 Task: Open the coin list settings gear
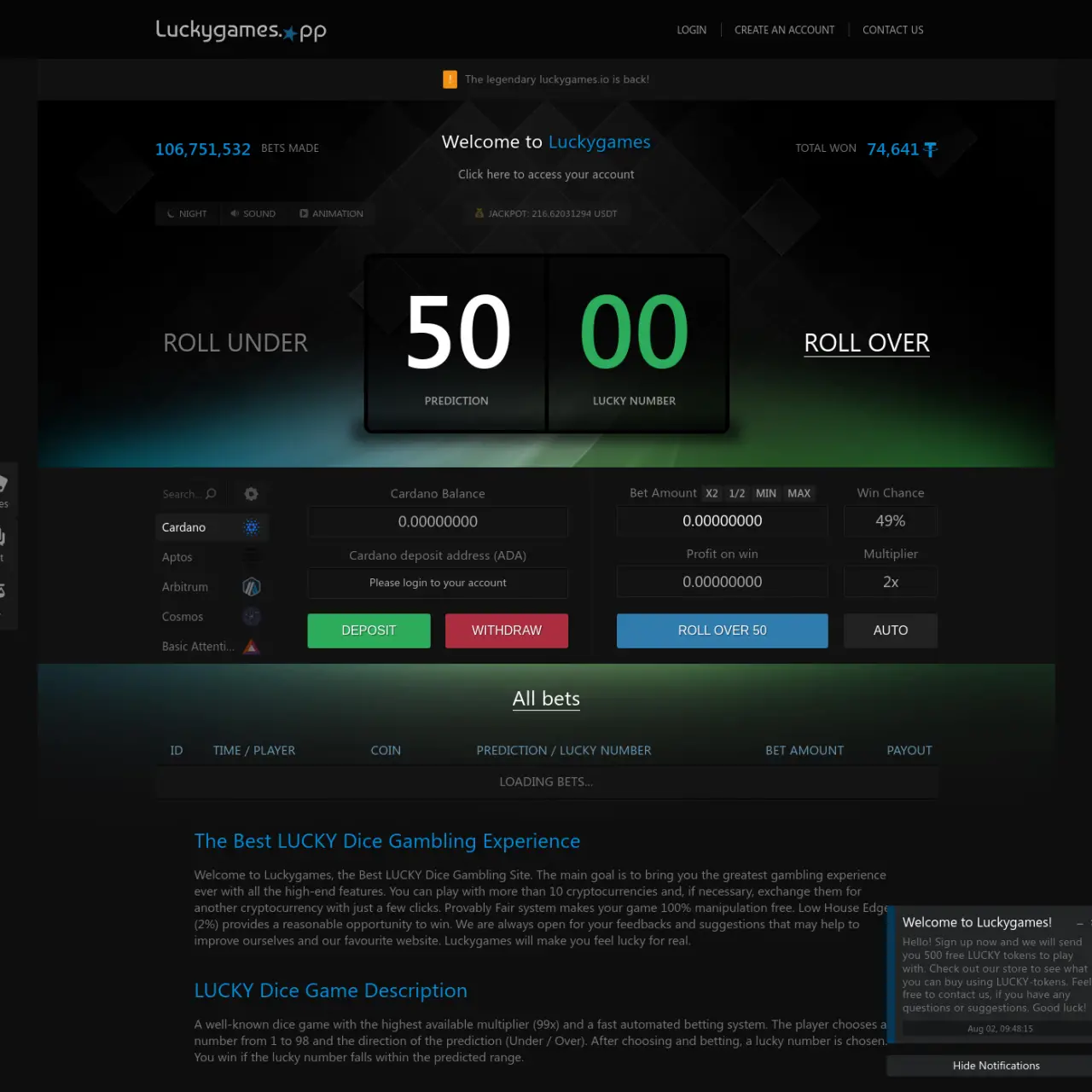click(251, 494)
